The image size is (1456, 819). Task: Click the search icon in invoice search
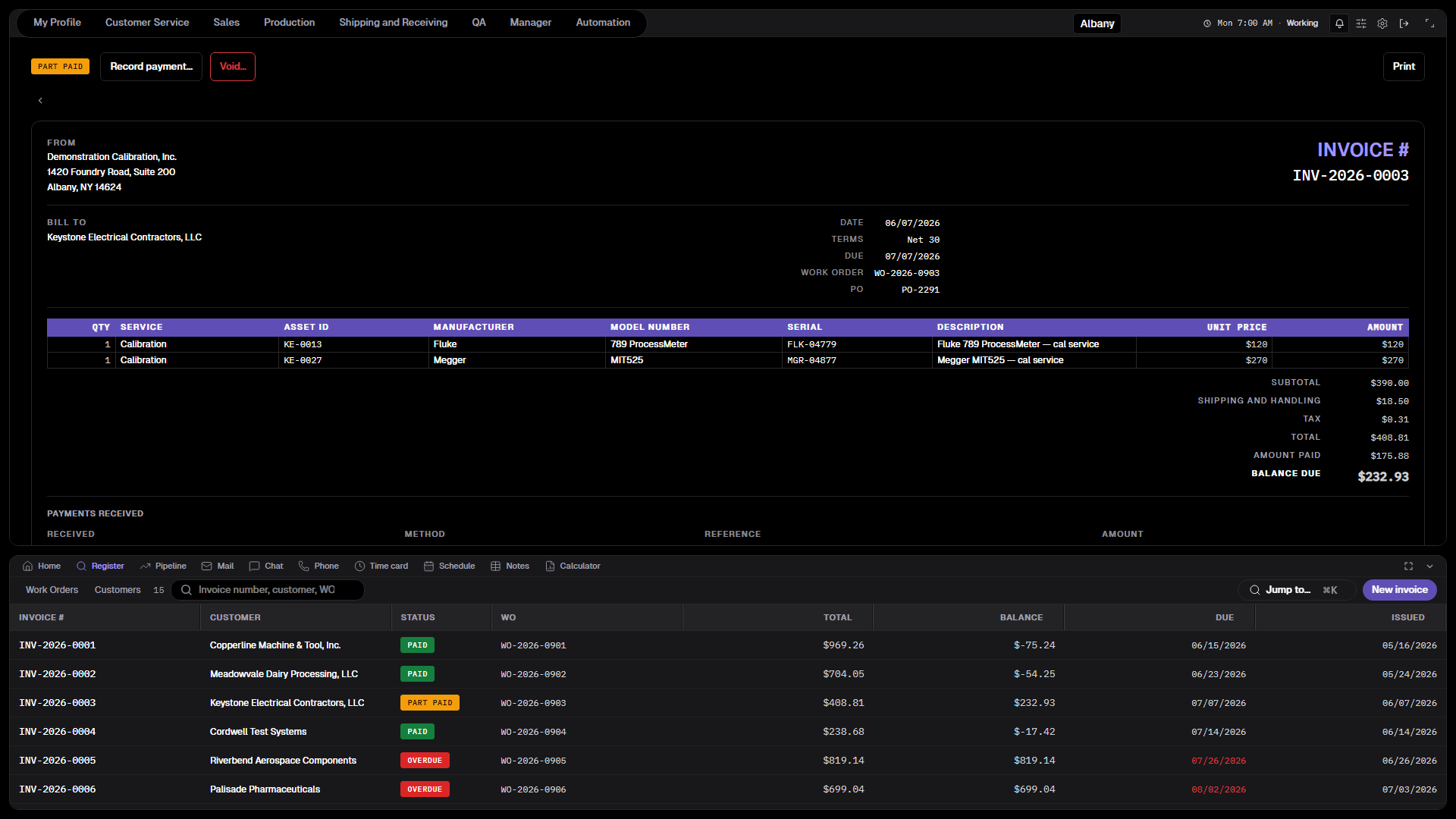[186, 590]
